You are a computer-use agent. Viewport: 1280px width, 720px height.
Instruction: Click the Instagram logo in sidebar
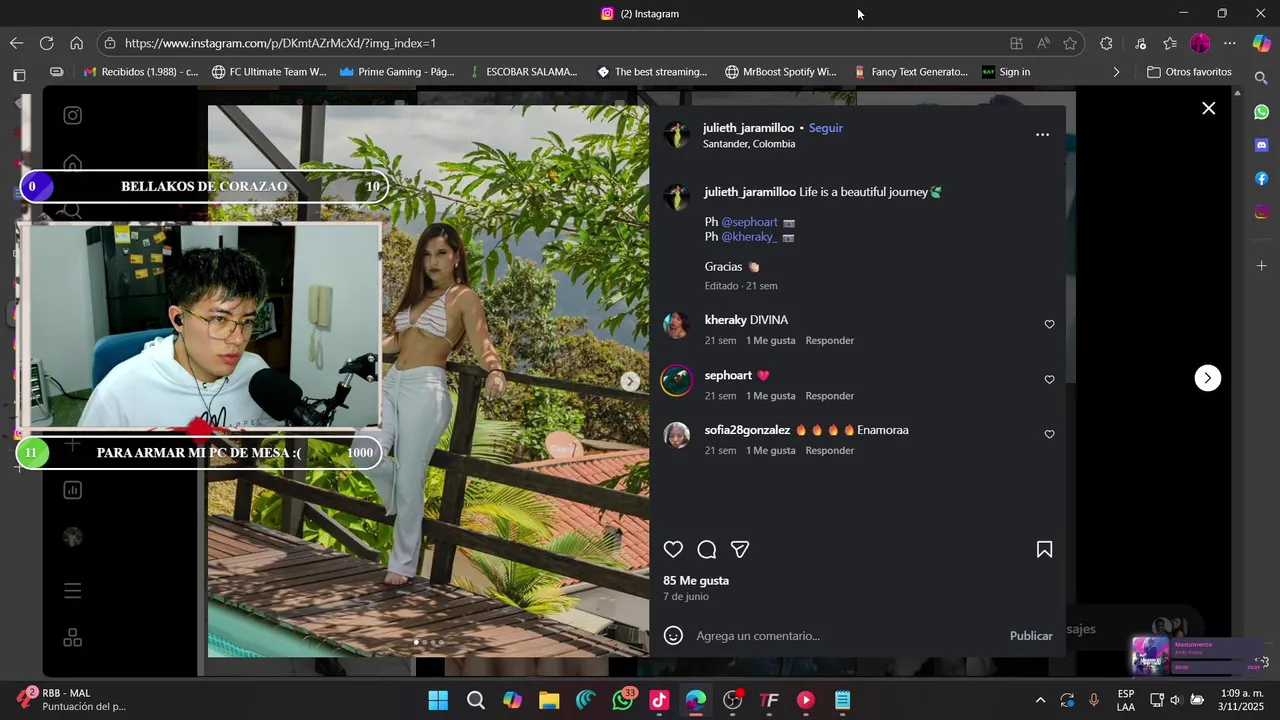tap(73, 115)
